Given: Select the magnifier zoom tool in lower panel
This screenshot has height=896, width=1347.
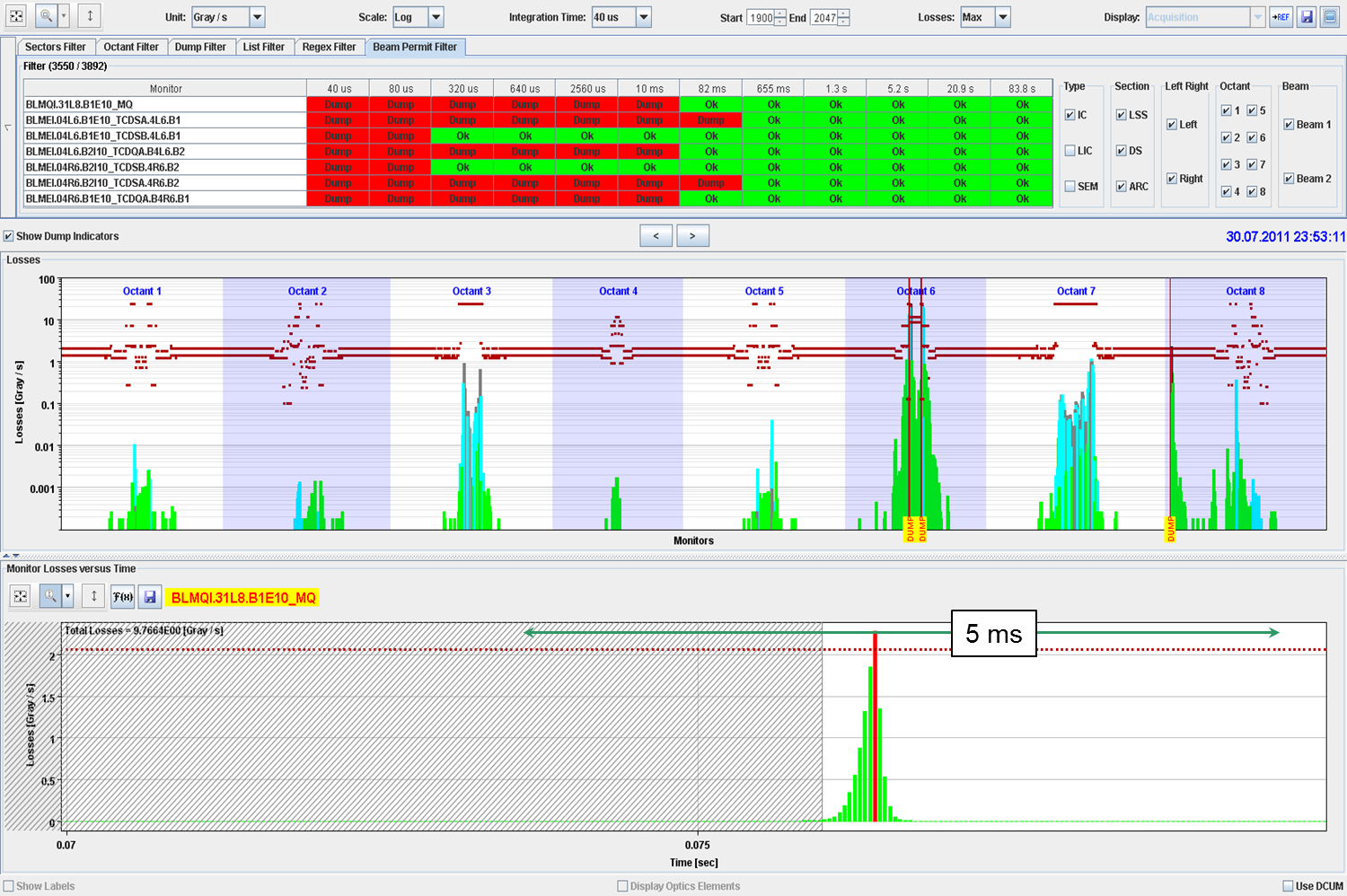Looking at the screenshot, I should (50, 596).
